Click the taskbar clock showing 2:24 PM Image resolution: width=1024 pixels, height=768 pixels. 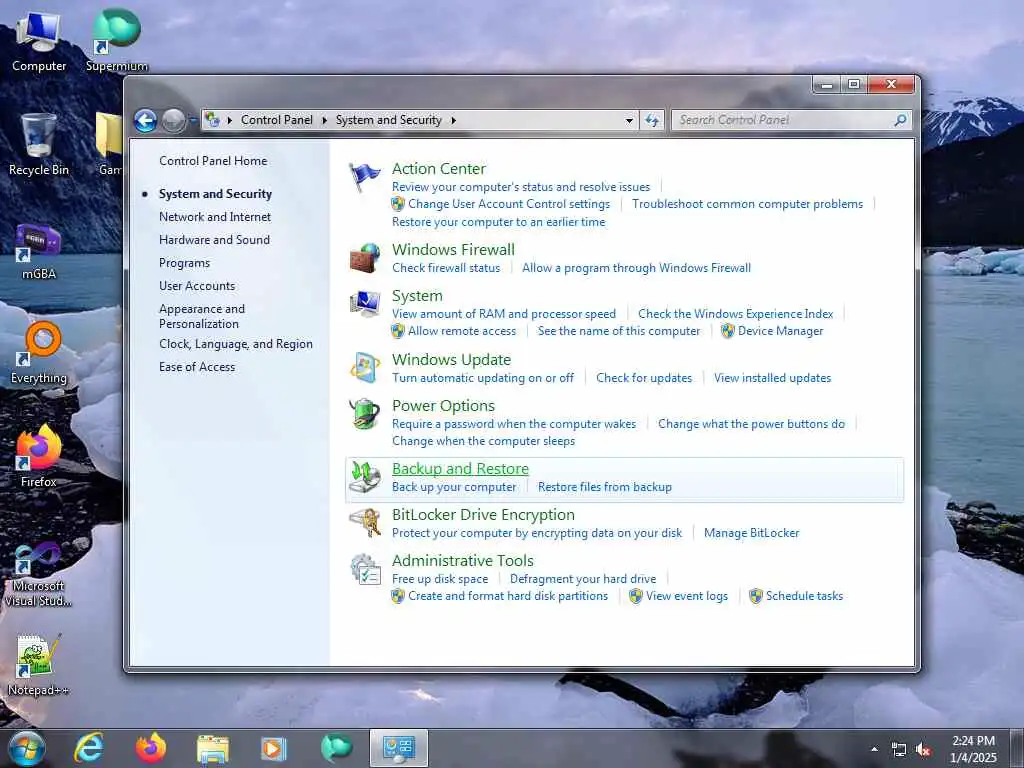coord(973,749)
